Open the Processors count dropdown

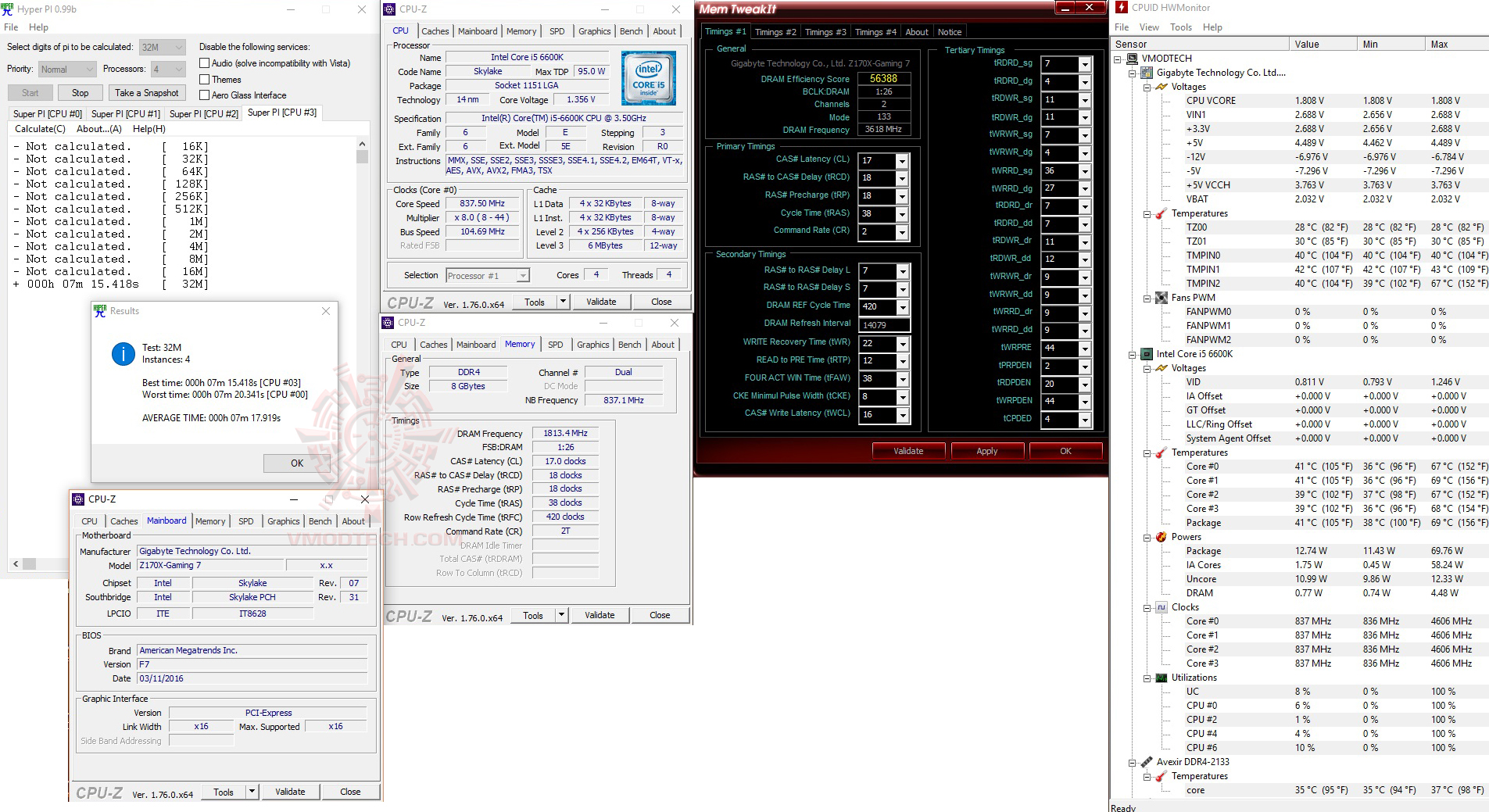pos(168,70)
